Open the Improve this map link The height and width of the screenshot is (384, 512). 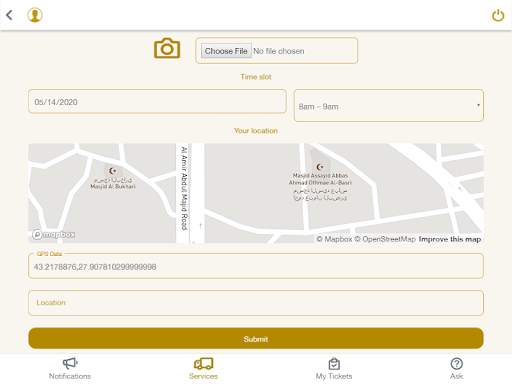(x=450, y=239)
